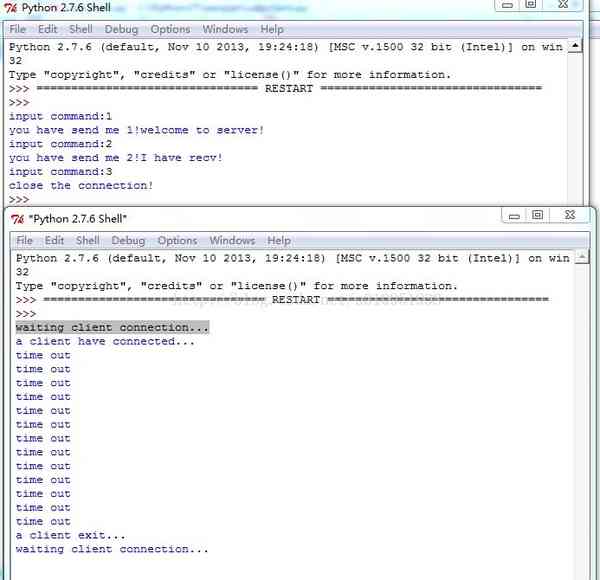The height and width of the screenshot is (580, 600).
Task: Click title text of back Python 2.7.6 Shell window
Action: tap(66, 8)
